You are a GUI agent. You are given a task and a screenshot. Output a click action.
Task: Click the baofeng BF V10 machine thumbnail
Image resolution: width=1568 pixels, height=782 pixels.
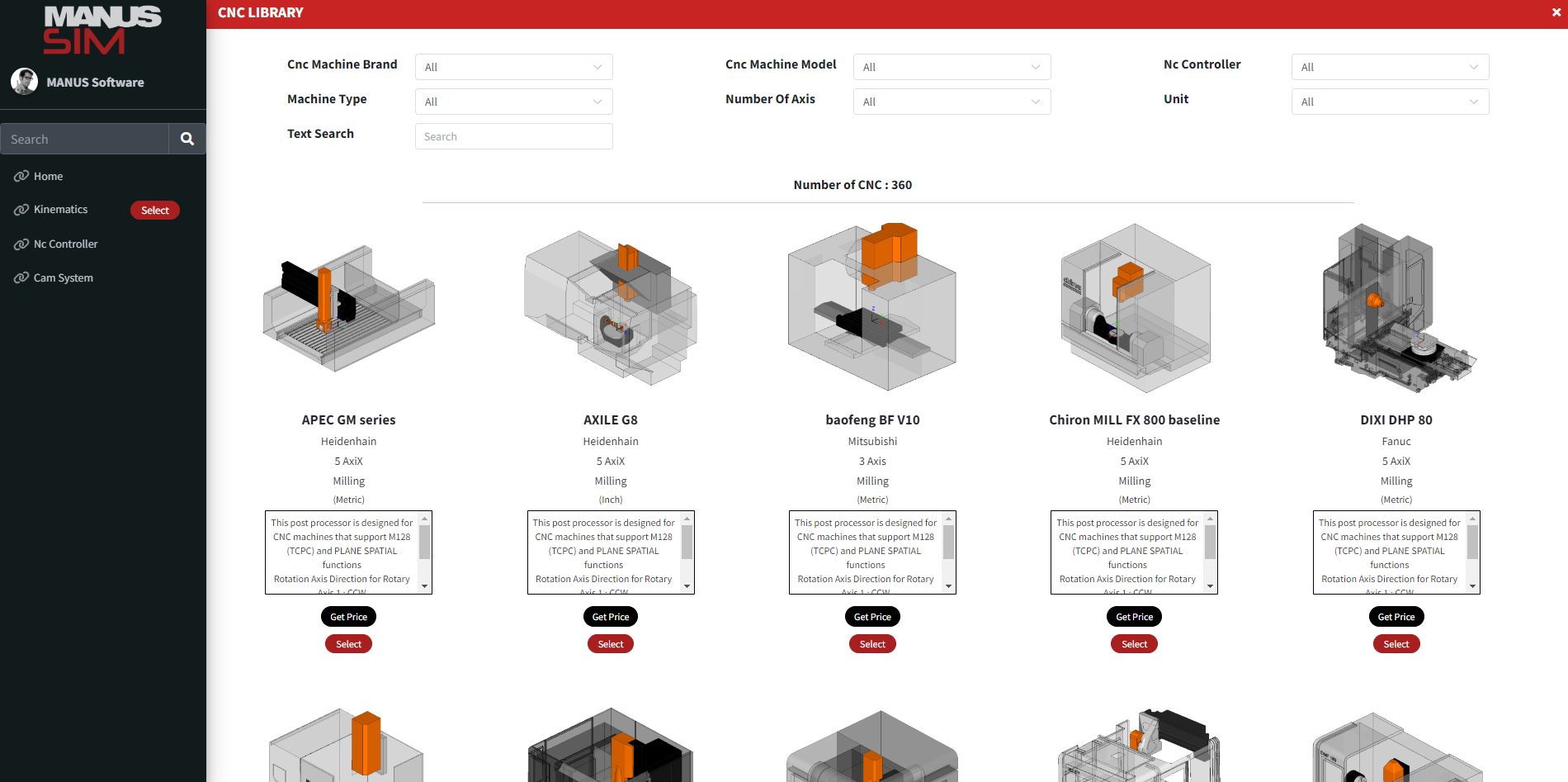[x=872, y=307]
